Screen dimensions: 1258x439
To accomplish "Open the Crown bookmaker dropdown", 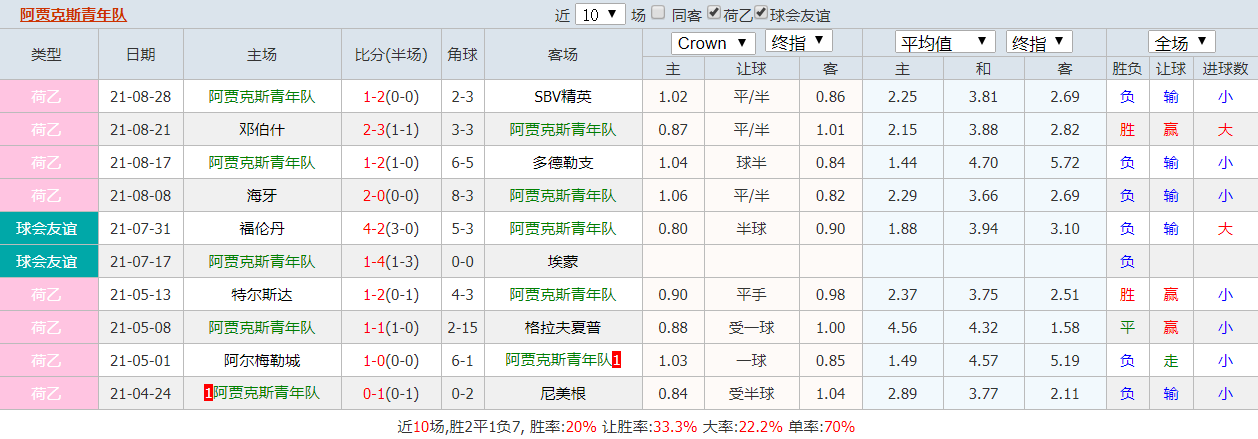I will (714, 43).
